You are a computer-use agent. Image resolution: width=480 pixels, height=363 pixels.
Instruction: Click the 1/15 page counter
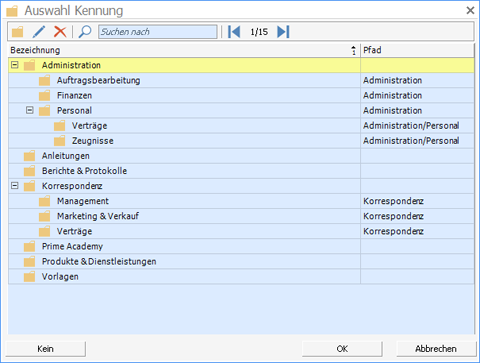pyautogui.click(x=259, y=32)
